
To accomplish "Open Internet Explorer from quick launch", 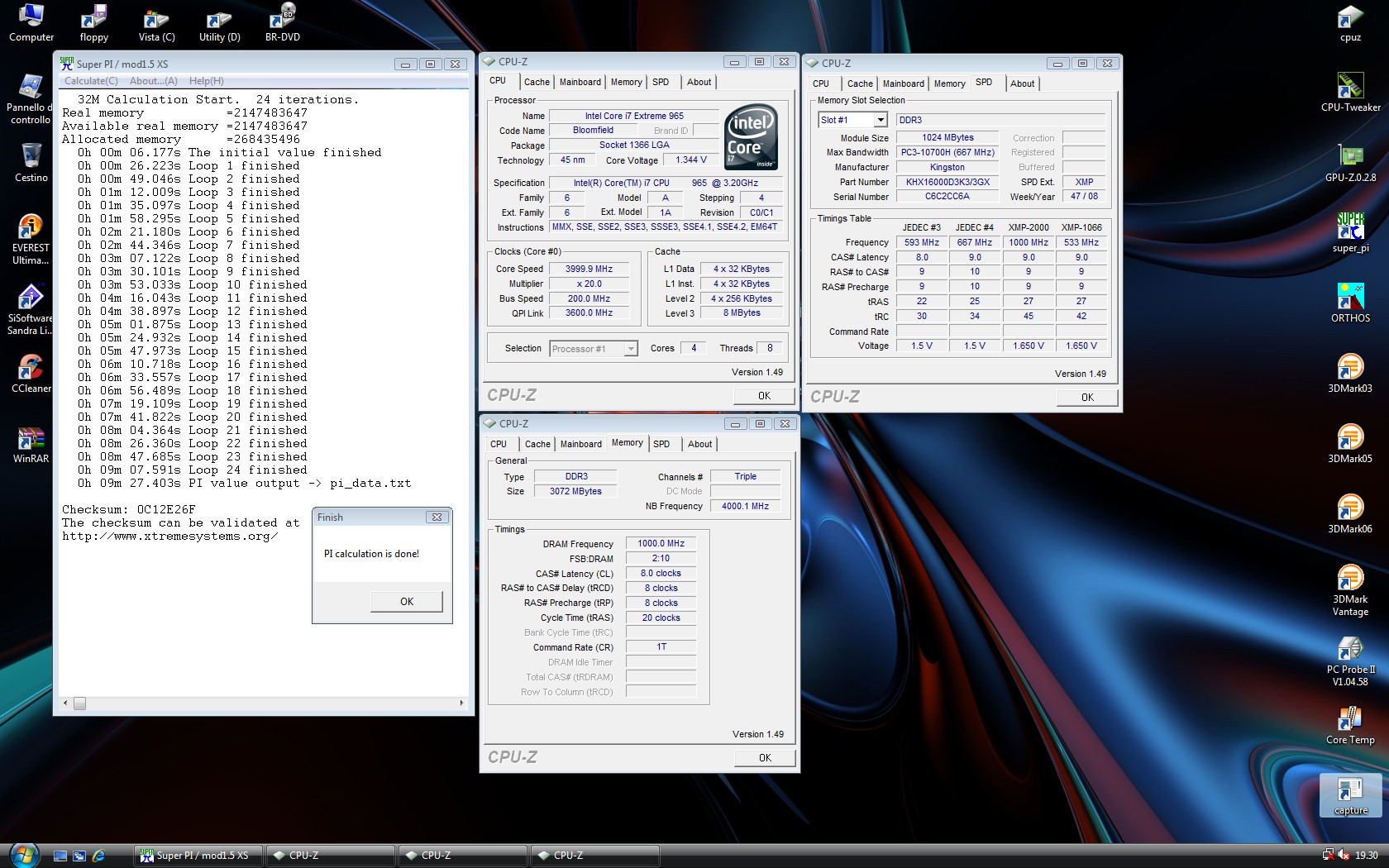I will tap(98, 856).
